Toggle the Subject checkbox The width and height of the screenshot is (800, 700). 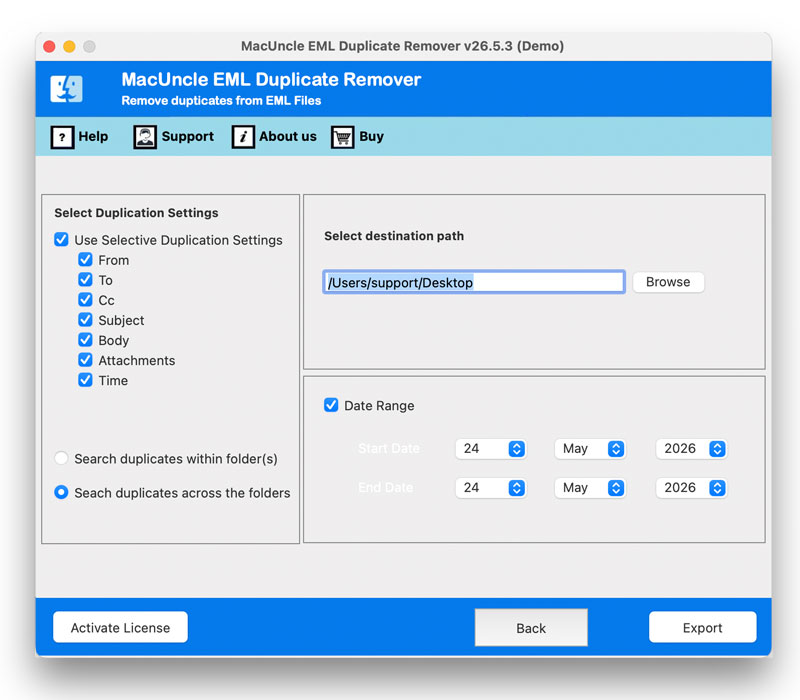pyautogui.click(x=85, y=320)
